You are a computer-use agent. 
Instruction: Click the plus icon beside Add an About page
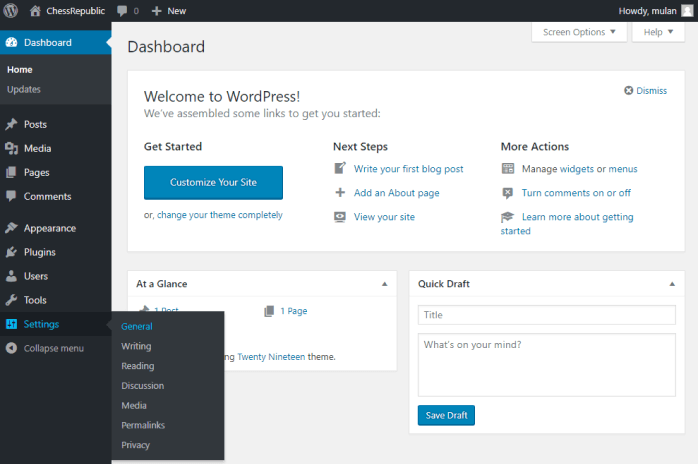point(340,192)
